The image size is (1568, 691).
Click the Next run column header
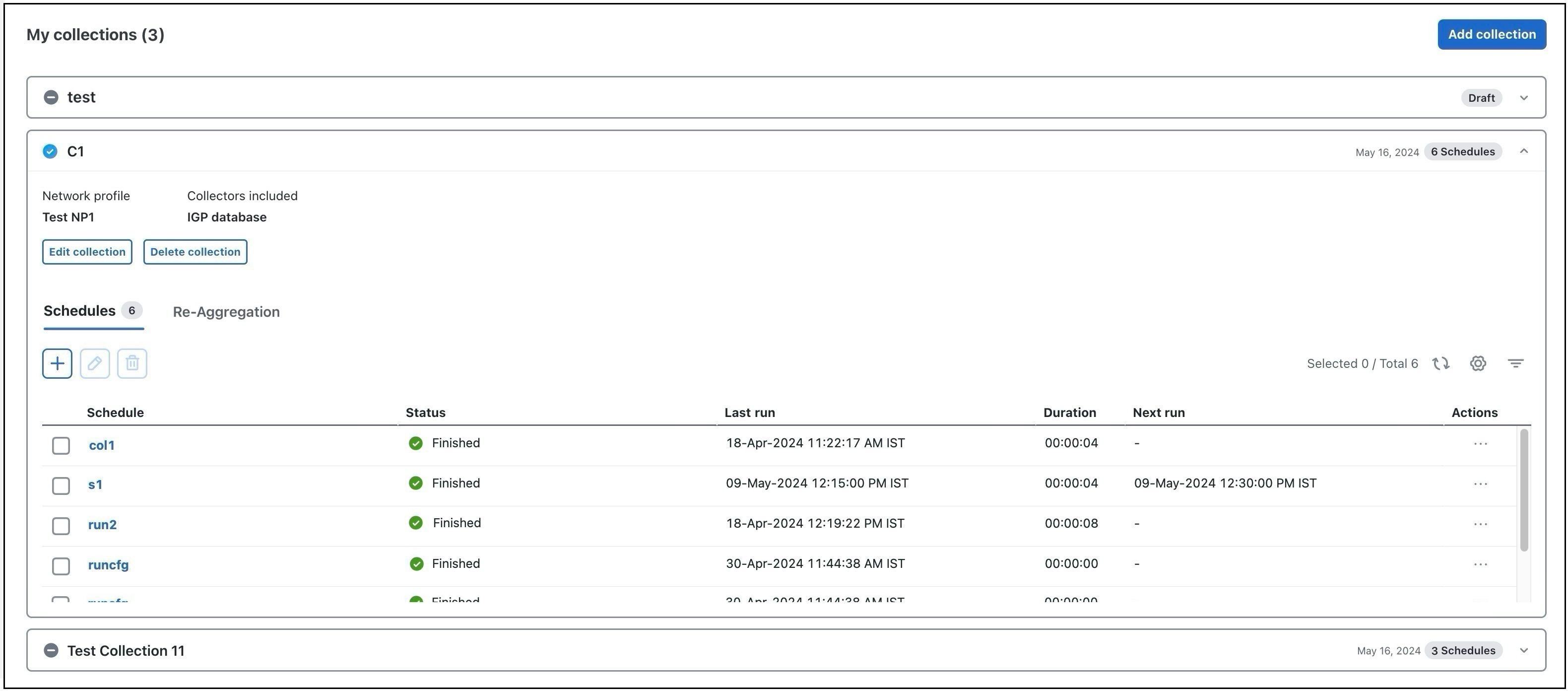coord(1159,413)
